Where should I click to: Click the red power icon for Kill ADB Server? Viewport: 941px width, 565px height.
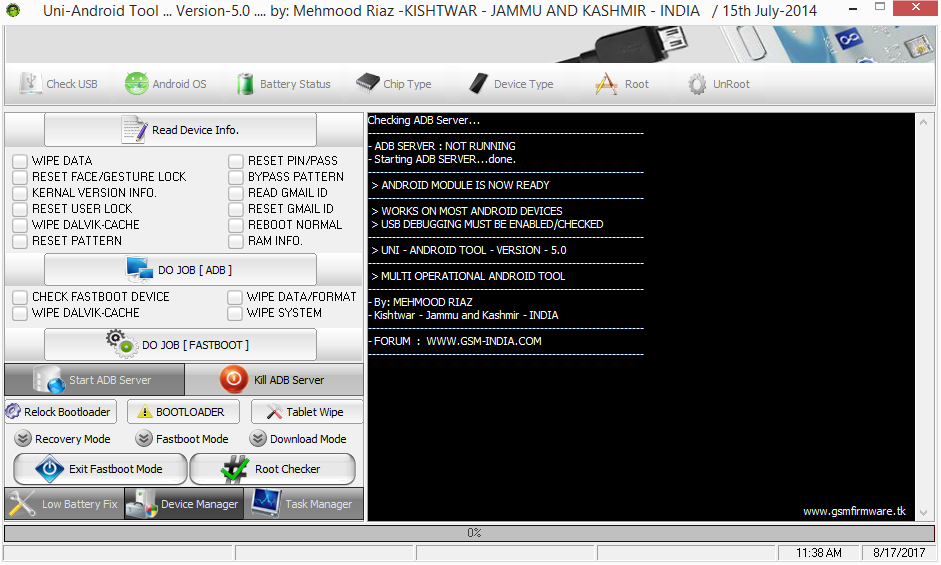tap(233, 379)
